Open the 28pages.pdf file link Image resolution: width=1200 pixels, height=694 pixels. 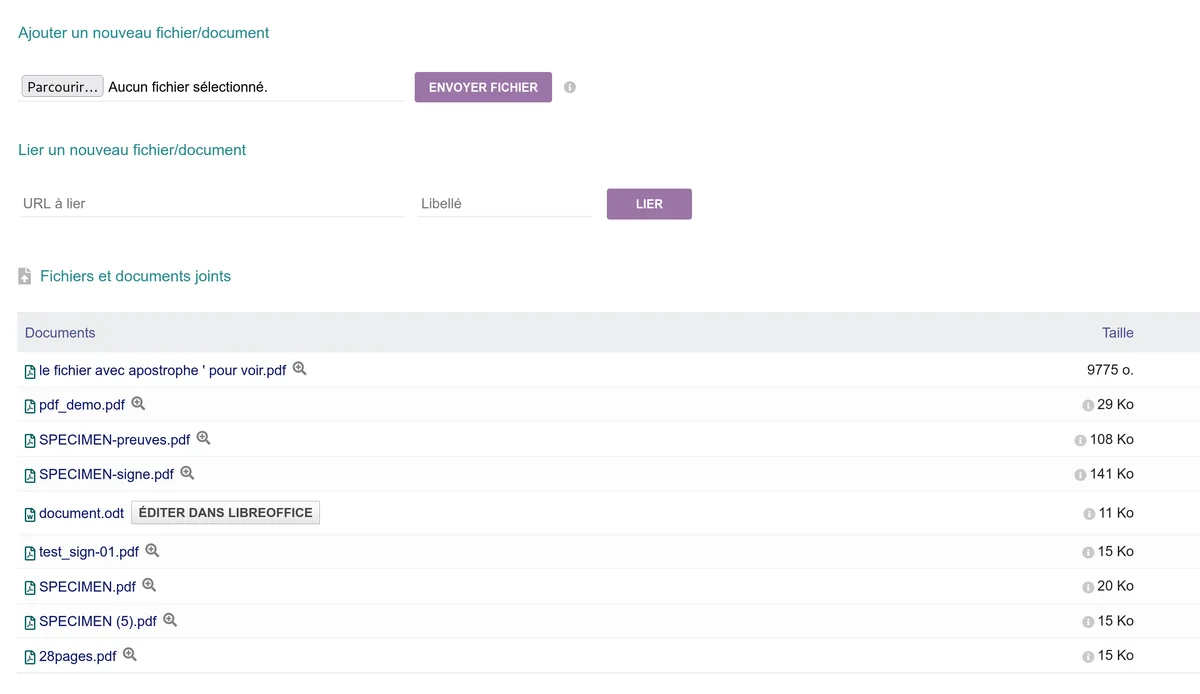click(x=77, y=656)
